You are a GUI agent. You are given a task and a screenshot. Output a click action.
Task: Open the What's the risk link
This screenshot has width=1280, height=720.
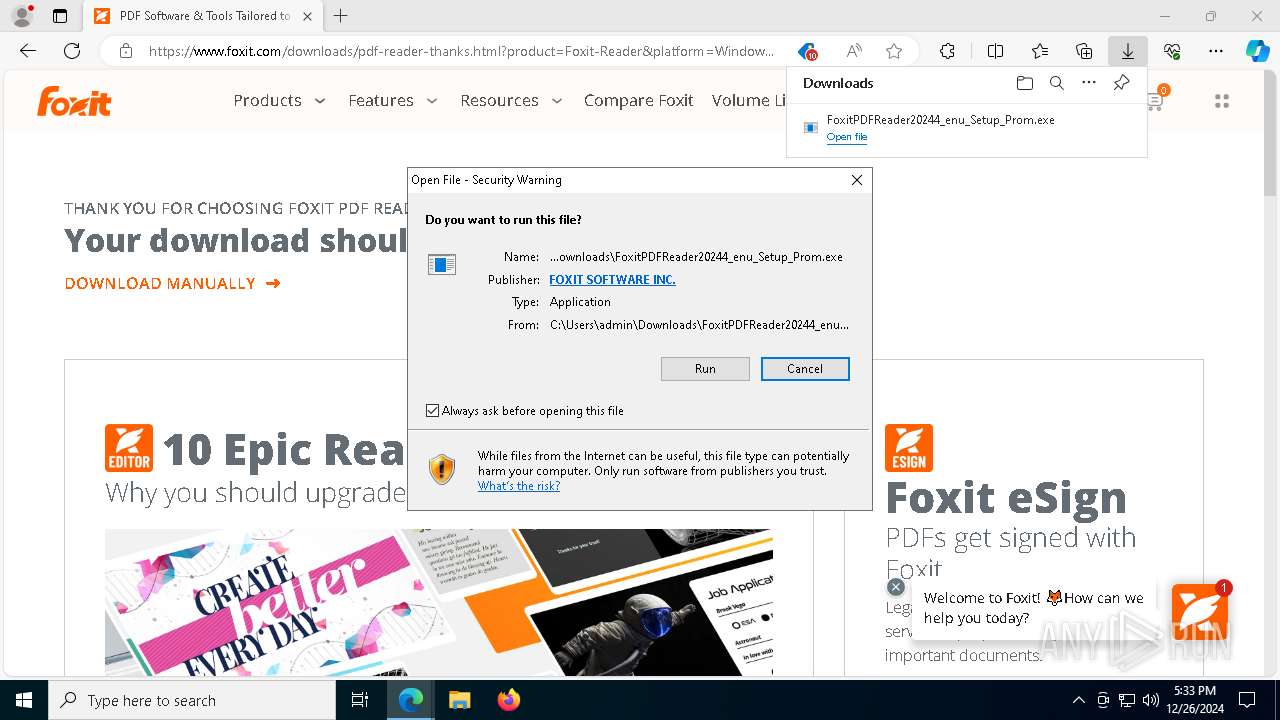coord(519,486)
